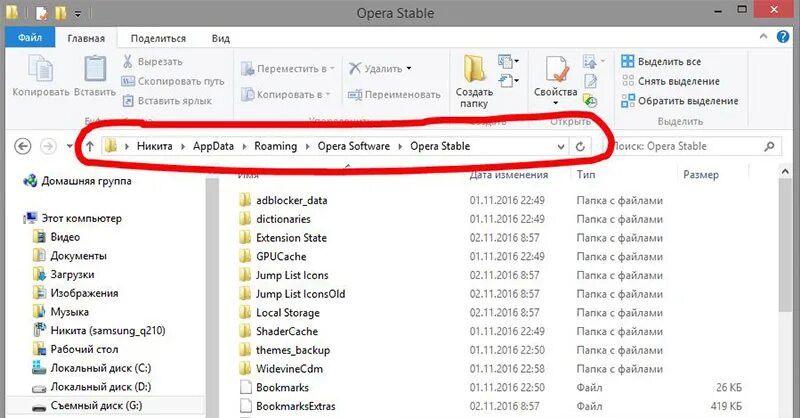
Task: Click the Forward navigation arrow
Action: [48, 146]
